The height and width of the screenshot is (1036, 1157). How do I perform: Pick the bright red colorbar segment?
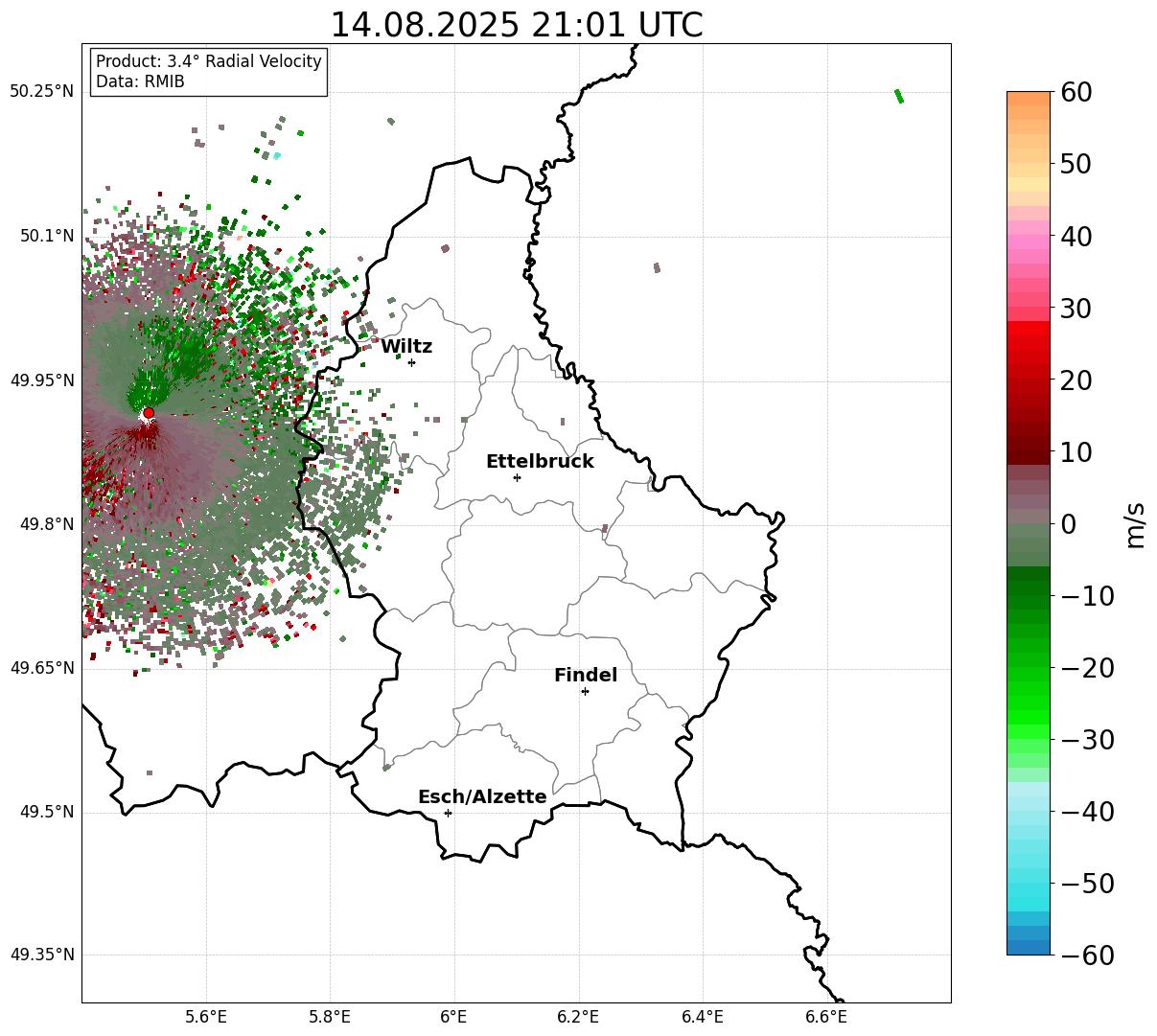pyautogui.click(x=1029, y=329)
